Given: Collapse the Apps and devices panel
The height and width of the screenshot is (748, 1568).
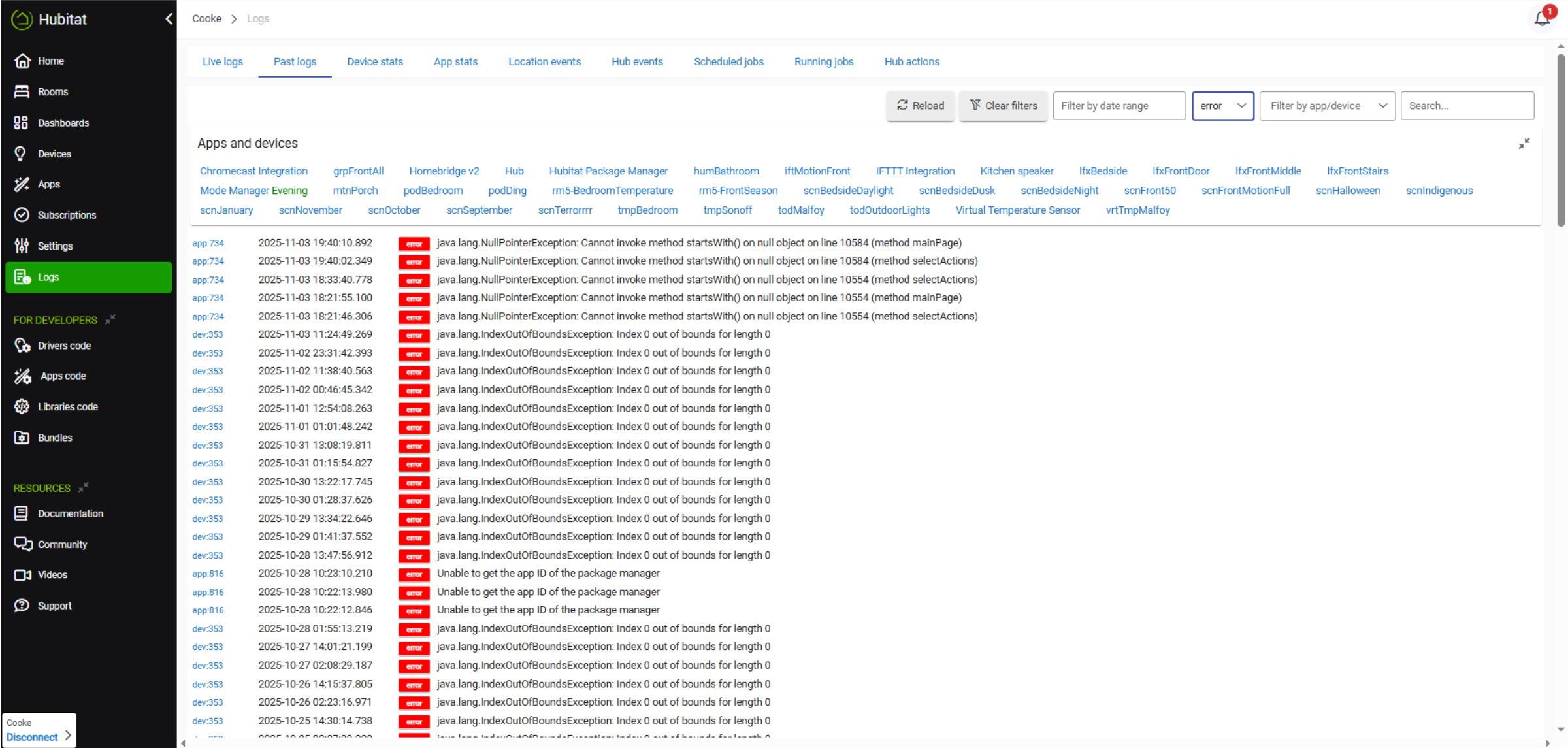Looking at the screenshot, I should pos(1524,144).
